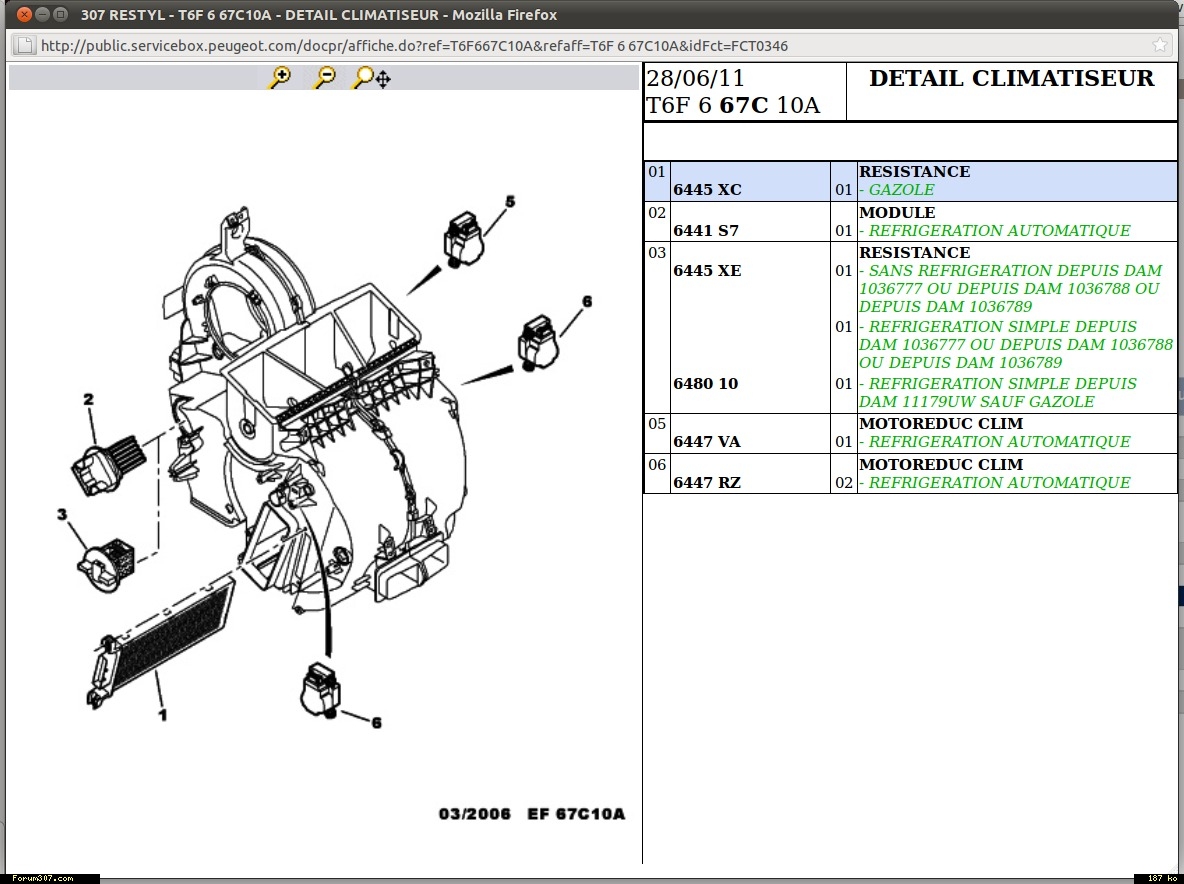
Task: Click the DETAIL CLIMATISEUR heading
Action: pyautogui.click(x=1011, y=79)
